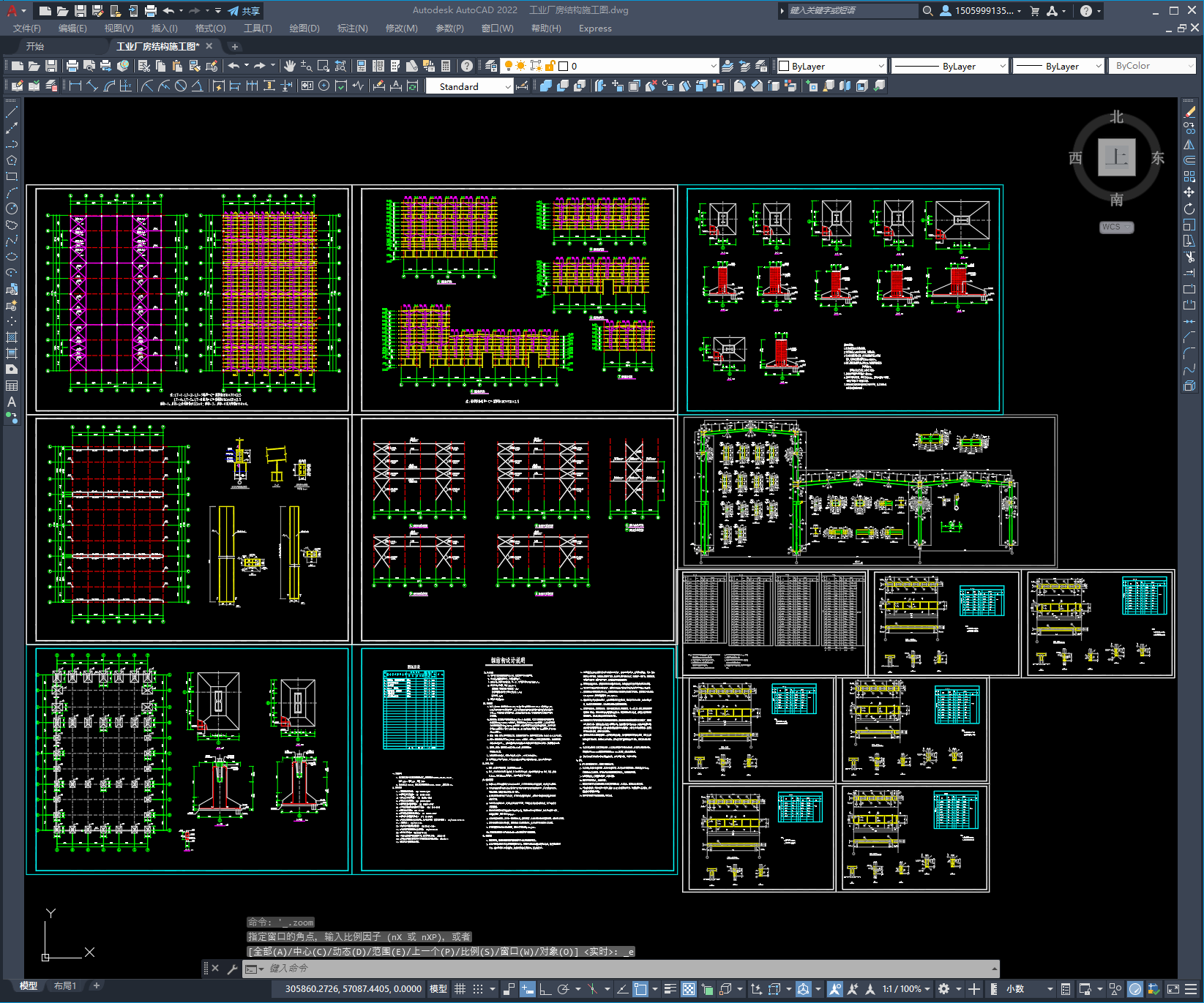Screen dimensions: 1204x1003
Task: Click the Share paper-plane button
Action: tap(244, 11)
